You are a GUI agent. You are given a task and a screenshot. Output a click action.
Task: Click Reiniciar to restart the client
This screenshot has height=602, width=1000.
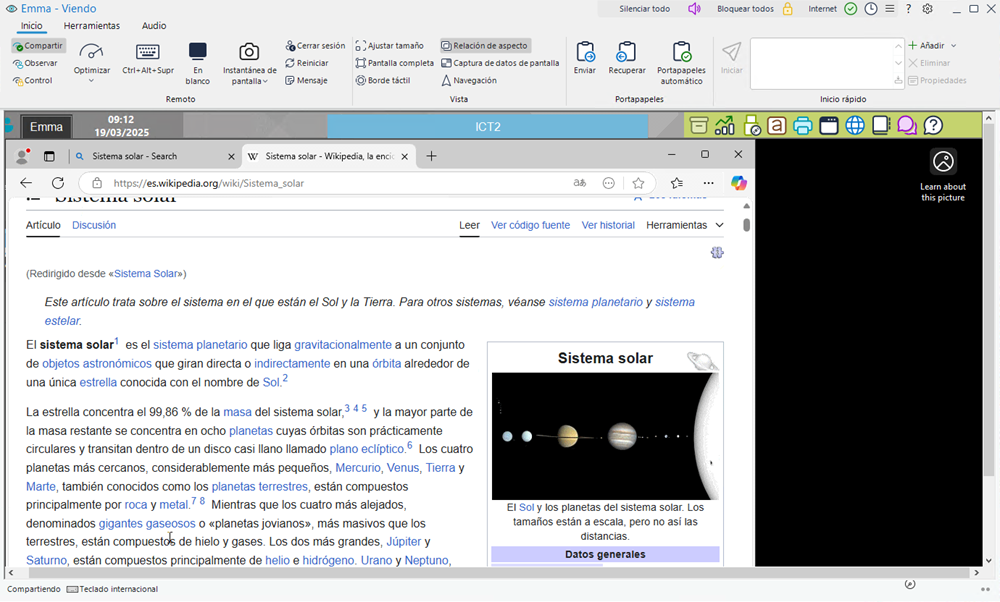(307, 63)
